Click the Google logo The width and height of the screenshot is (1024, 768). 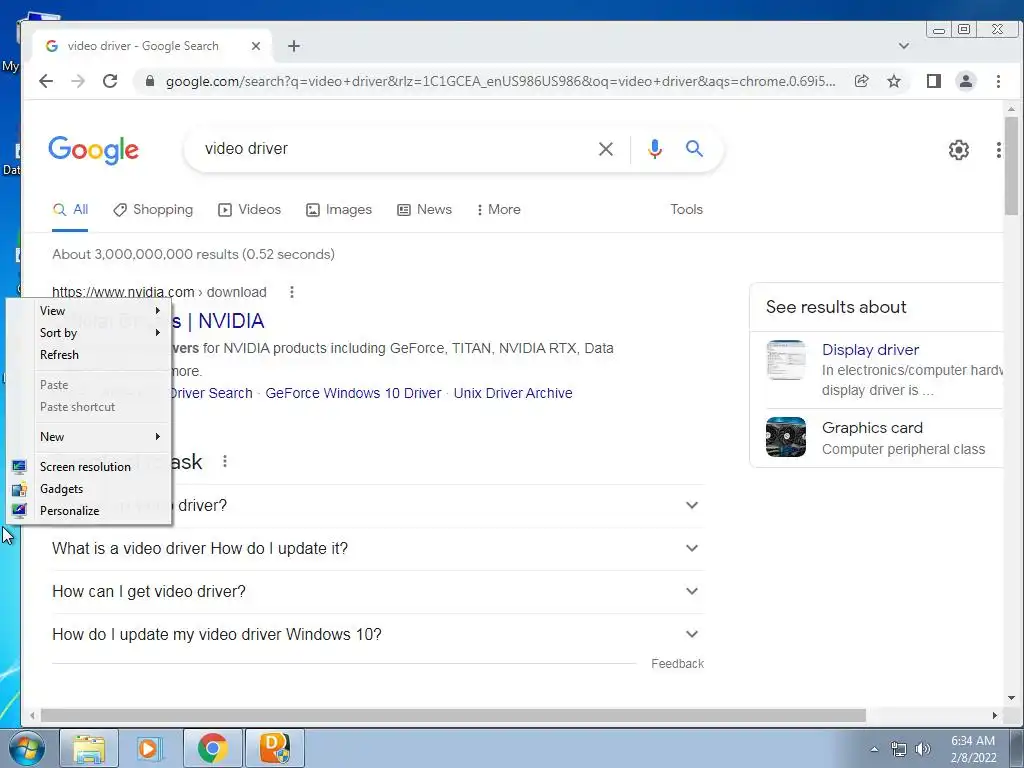click(93, 150)
